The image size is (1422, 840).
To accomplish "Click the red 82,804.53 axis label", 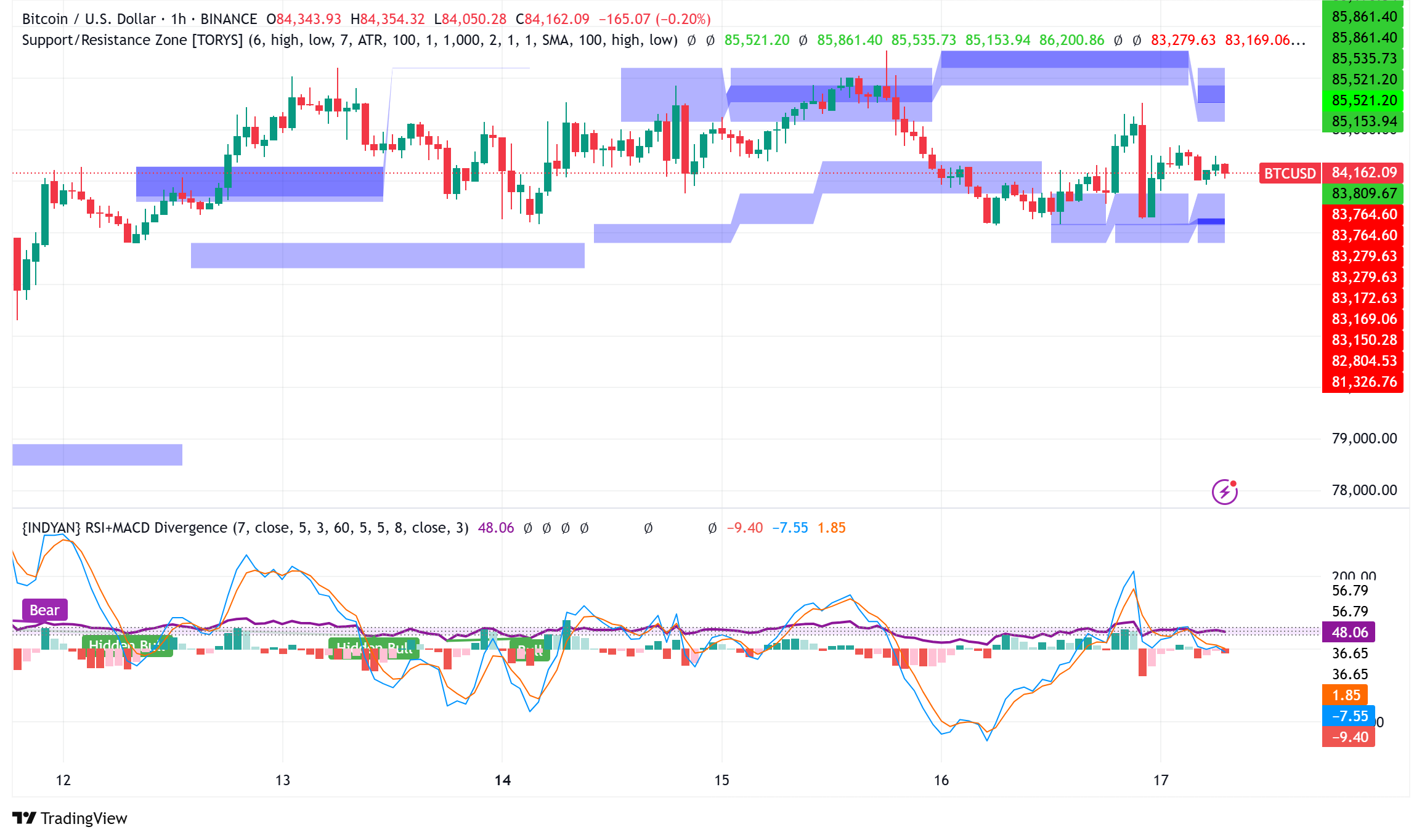I will tap(1363, 361).
